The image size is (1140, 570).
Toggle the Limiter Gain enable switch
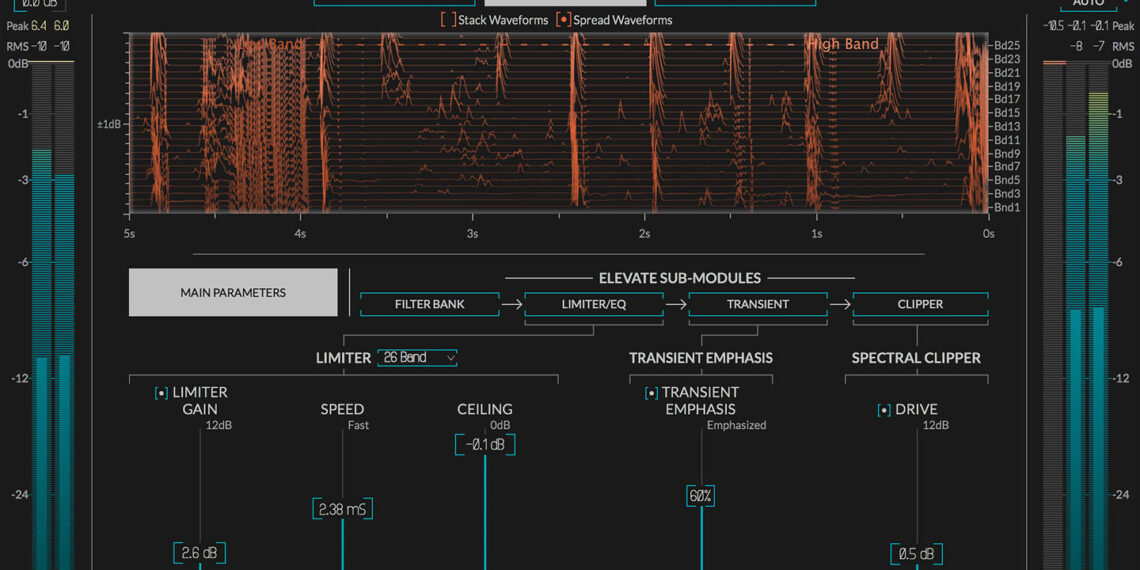[161, 393]
